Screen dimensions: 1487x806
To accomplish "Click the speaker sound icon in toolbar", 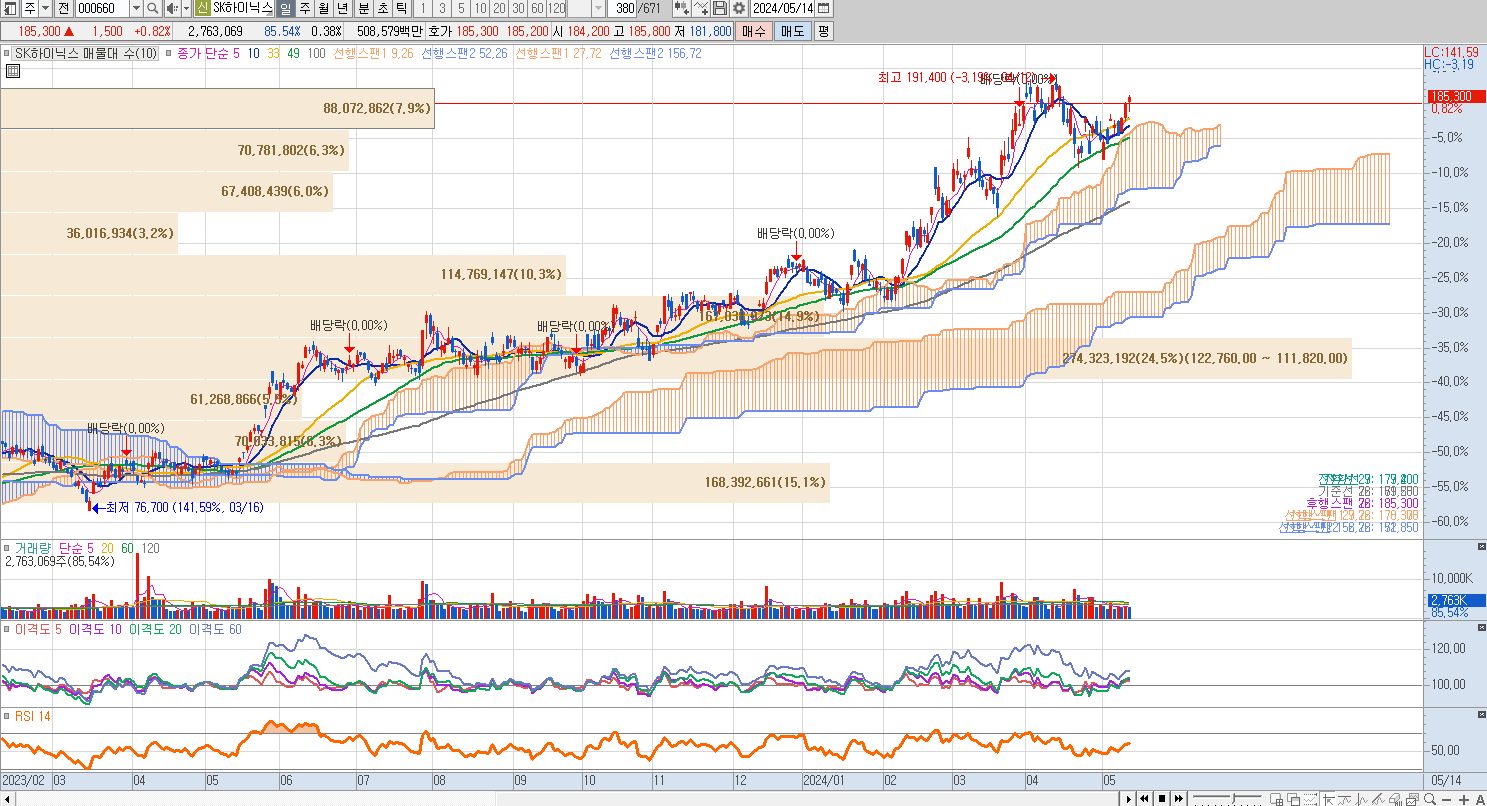I will coord(170,8).
